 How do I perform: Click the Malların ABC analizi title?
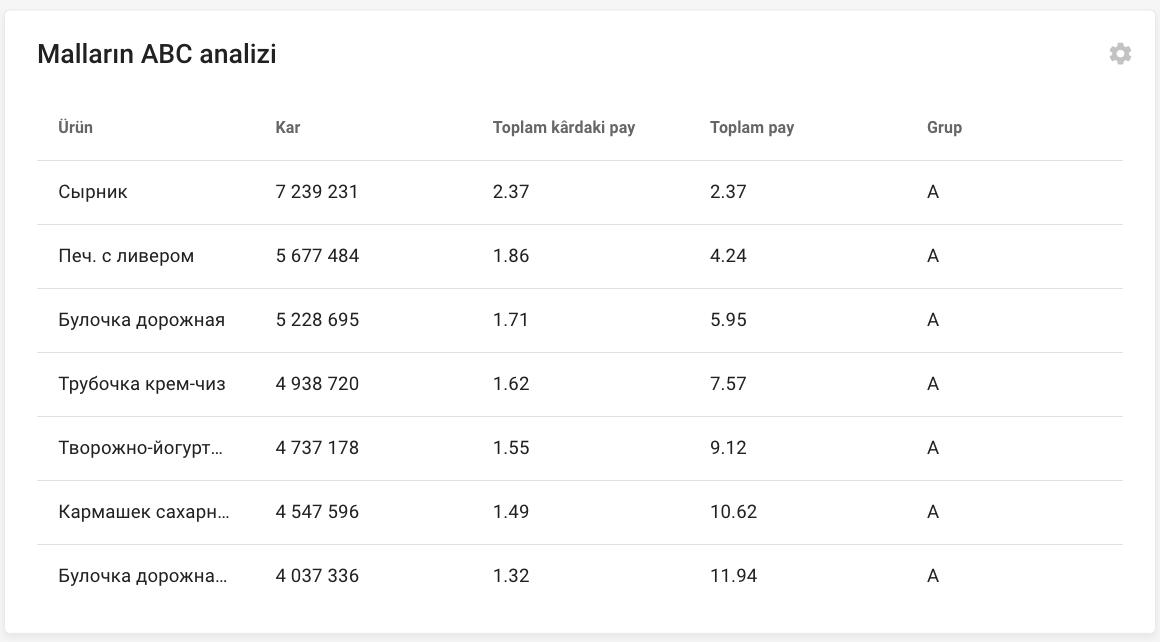[157, 54]
